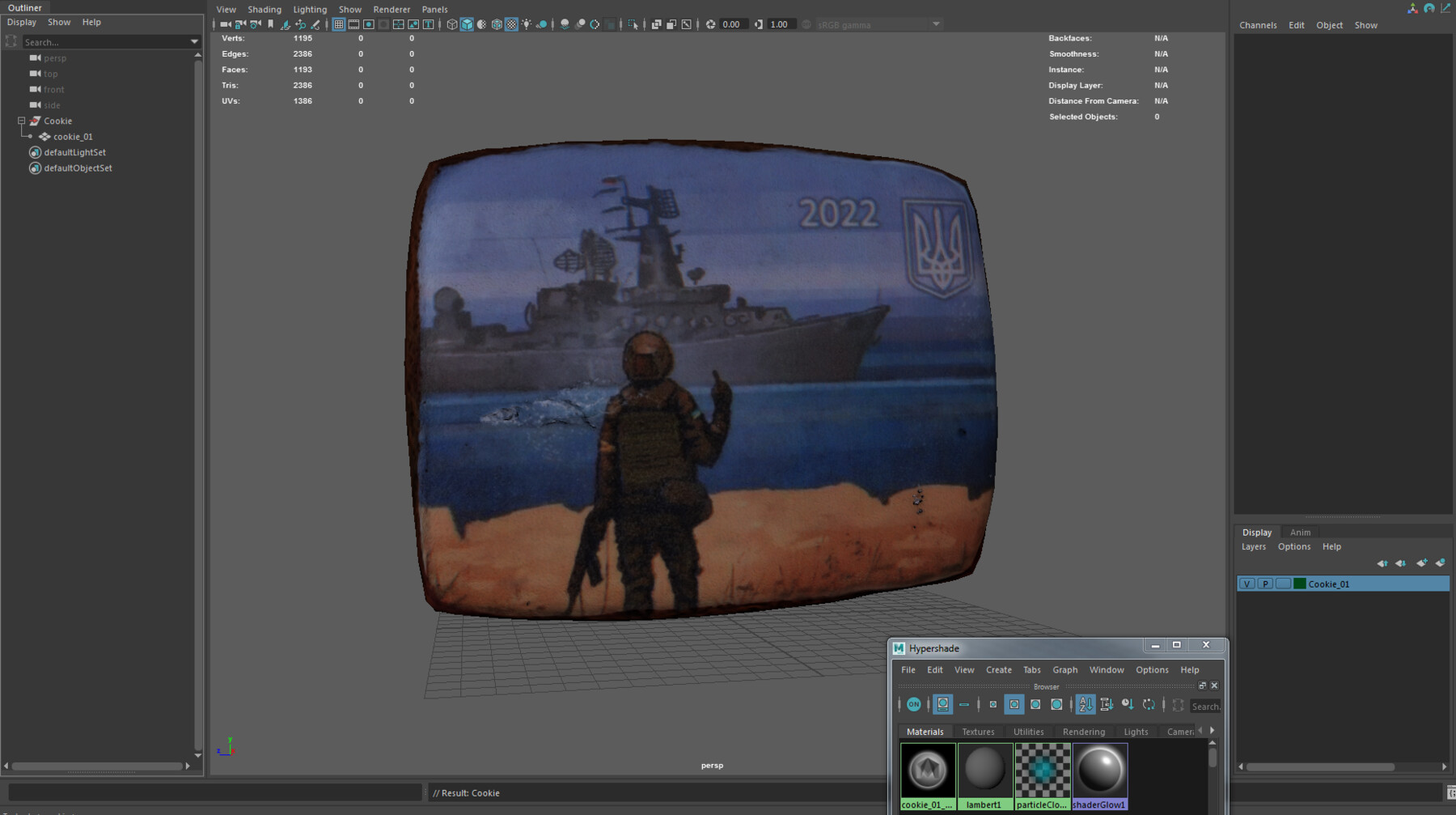This screenshot has width=1456, height=815.
Task: Switch to Textures tab in Hypershade
Action: point(978,732)
